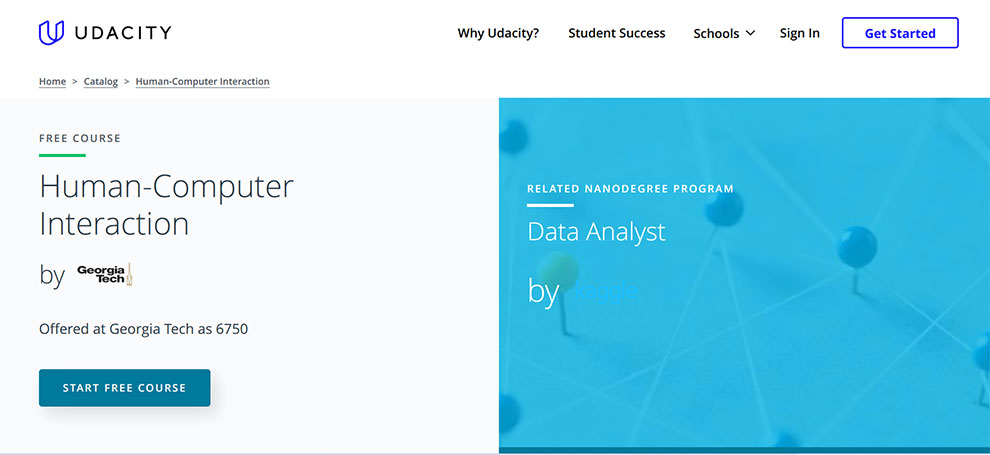Click the Related Nanodegree Program label
This screenshot has width=990, height=455.
pyautogui.click(x=630, y=188)
